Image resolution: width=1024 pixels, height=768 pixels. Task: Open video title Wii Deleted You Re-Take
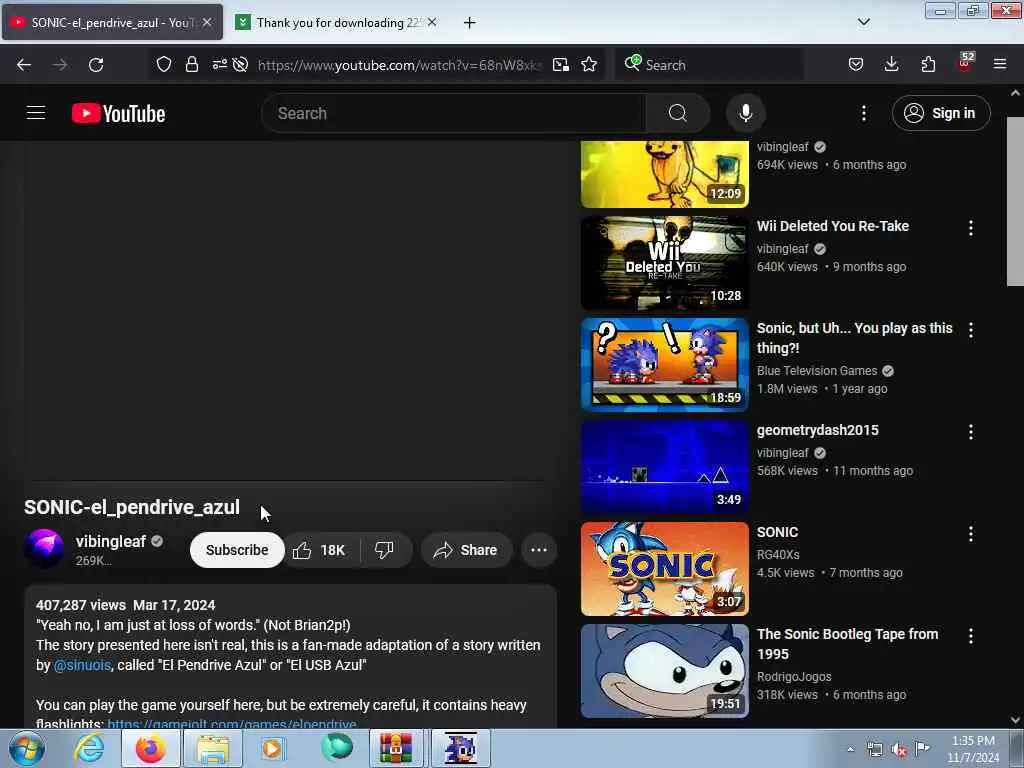[833, 226]
